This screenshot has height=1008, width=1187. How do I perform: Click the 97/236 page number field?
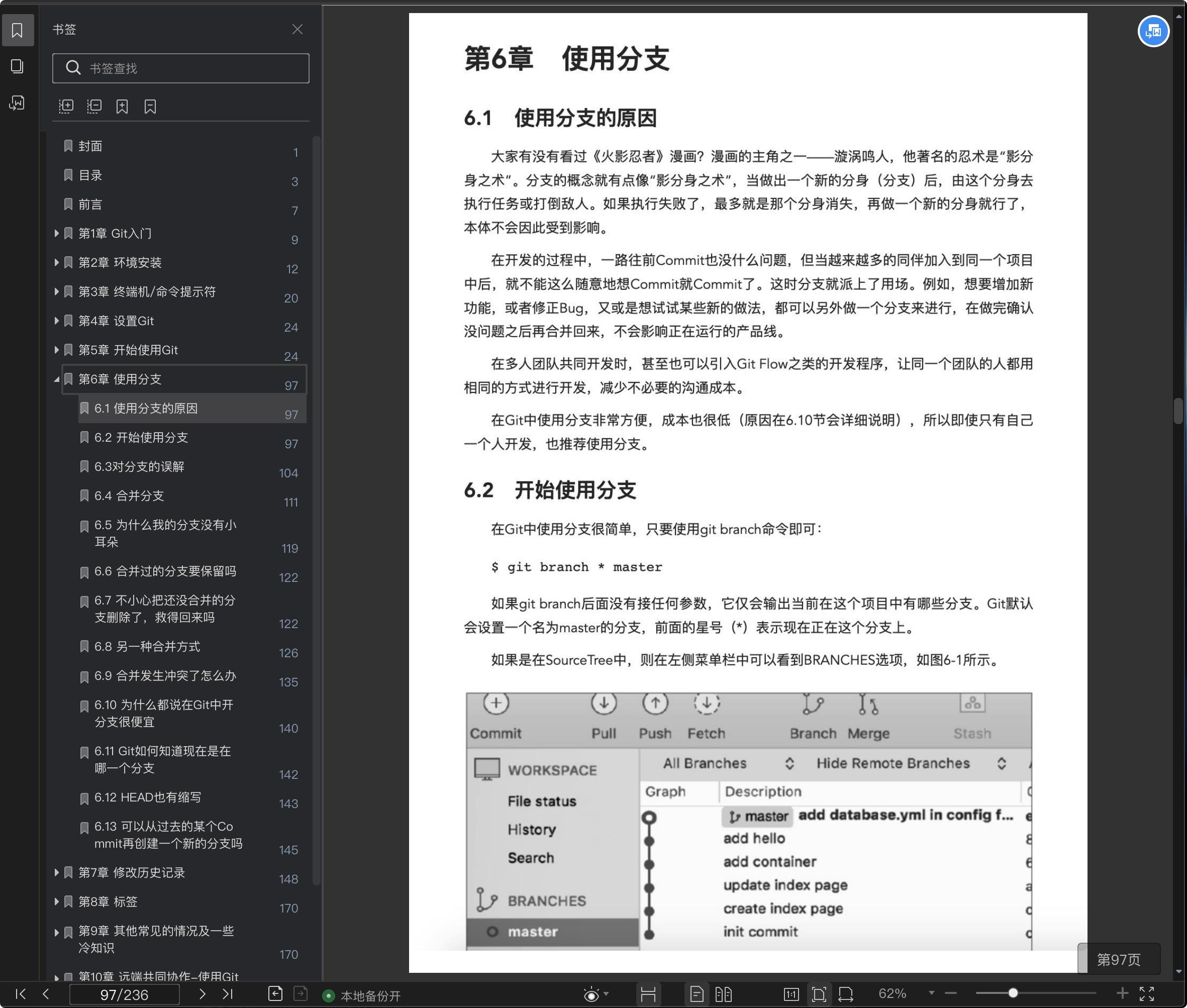[124, 994]
